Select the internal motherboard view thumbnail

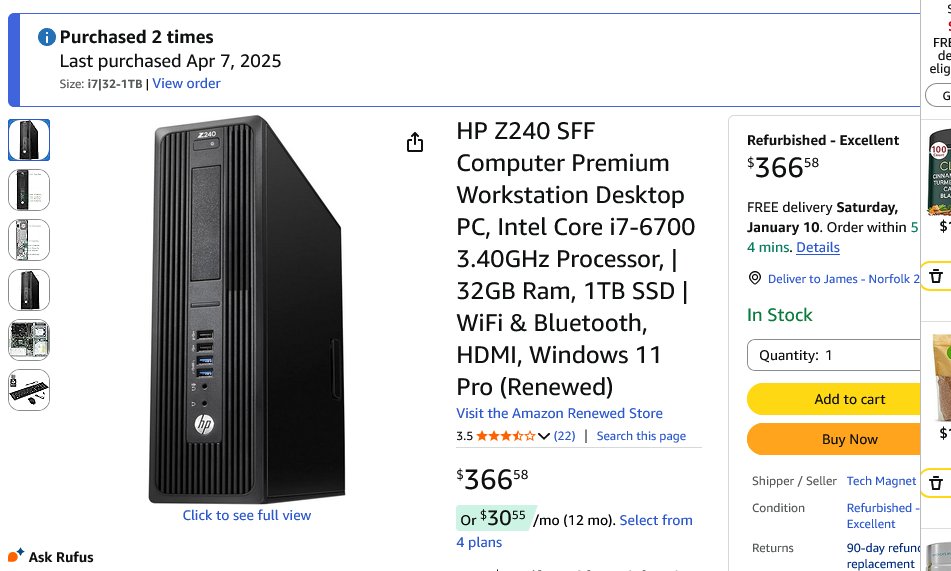click(29, 340)
